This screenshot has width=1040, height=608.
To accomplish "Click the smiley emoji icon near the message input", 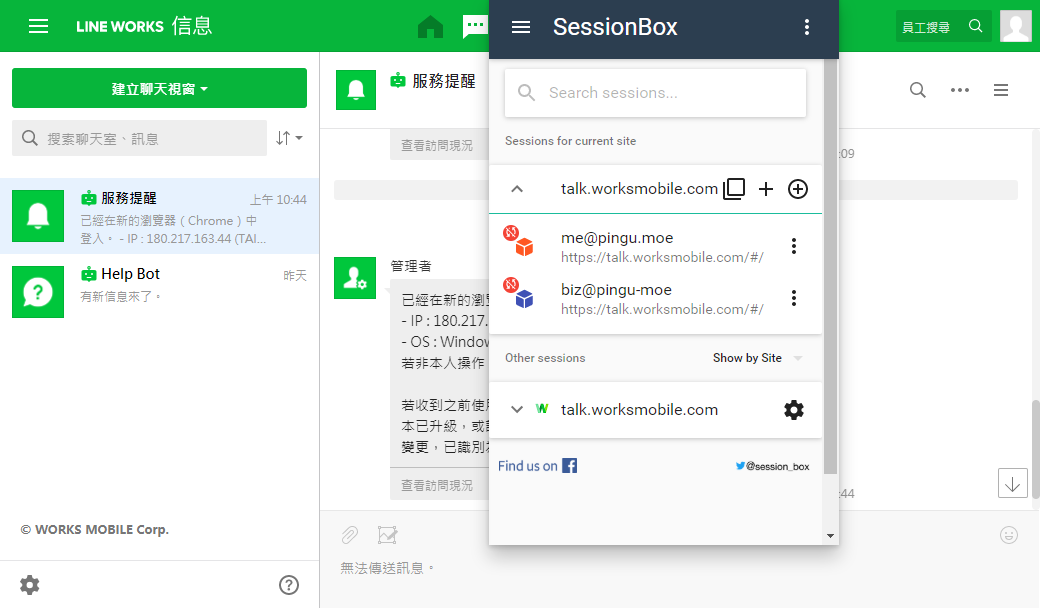I will 1009,535.
